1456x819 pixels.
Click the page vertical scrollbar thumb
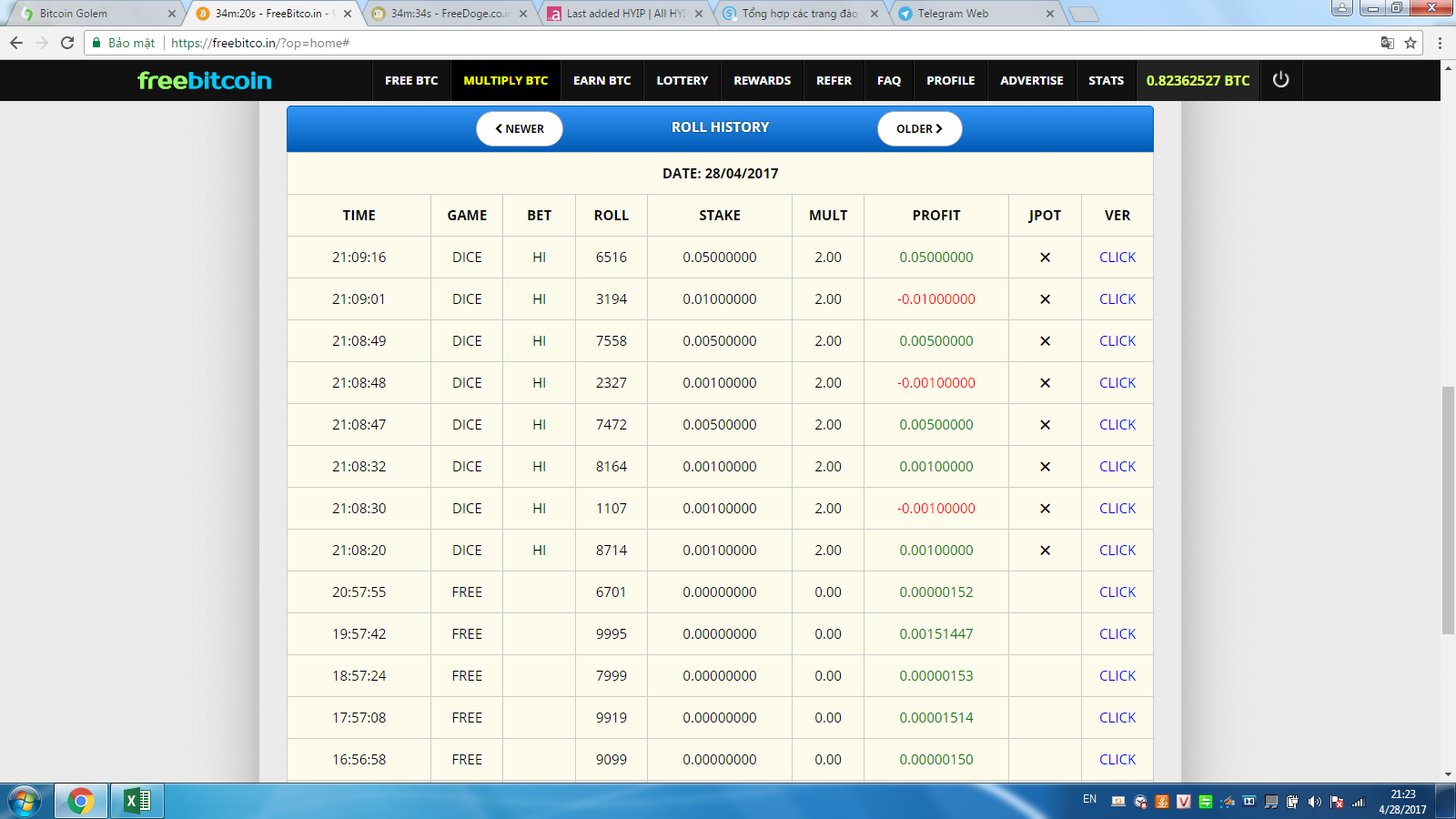1448,510
